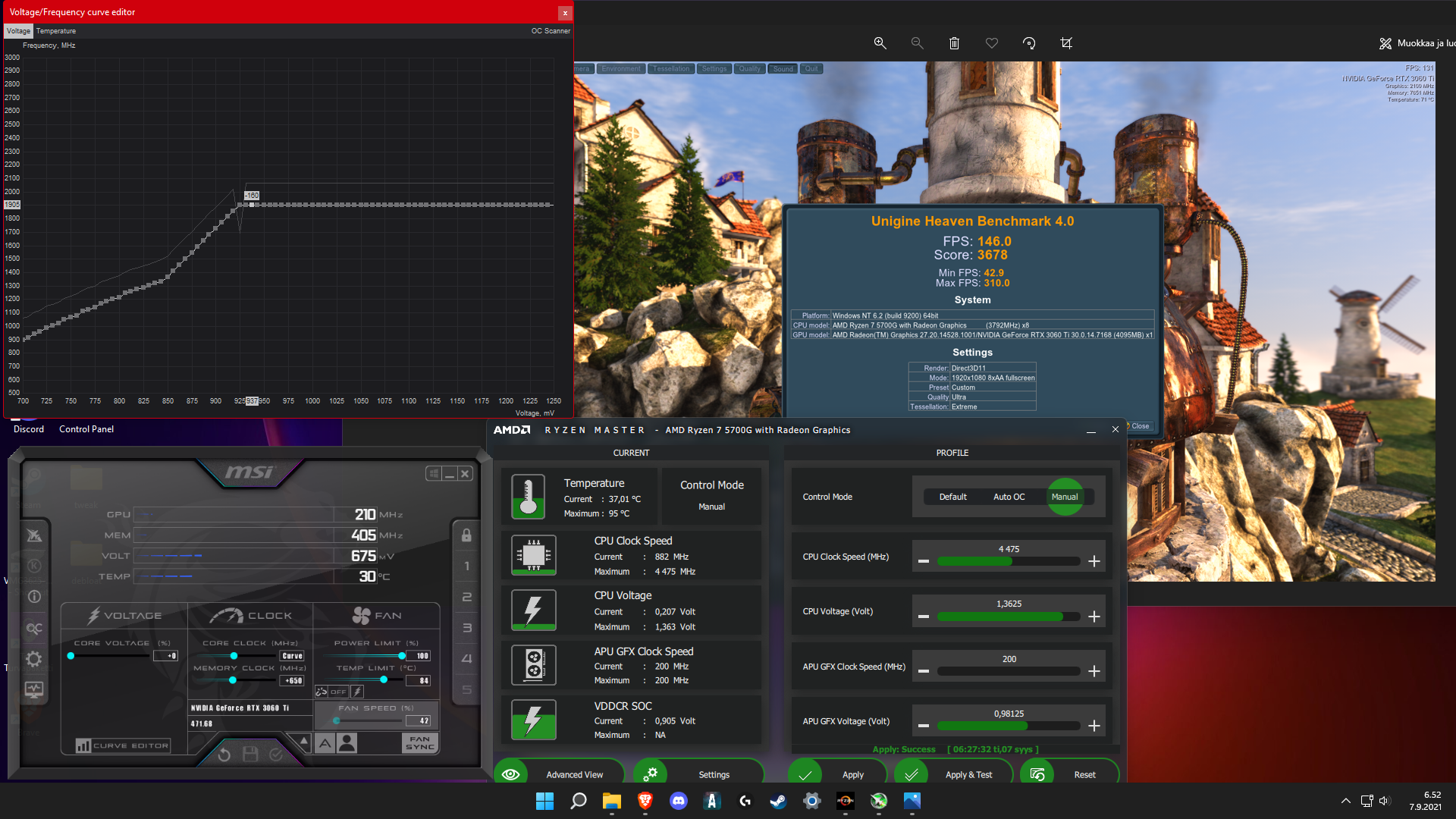Click the K icon in Afterburner sidebar
Viewport: 1456px width, 819px height.
coord(33,566)
